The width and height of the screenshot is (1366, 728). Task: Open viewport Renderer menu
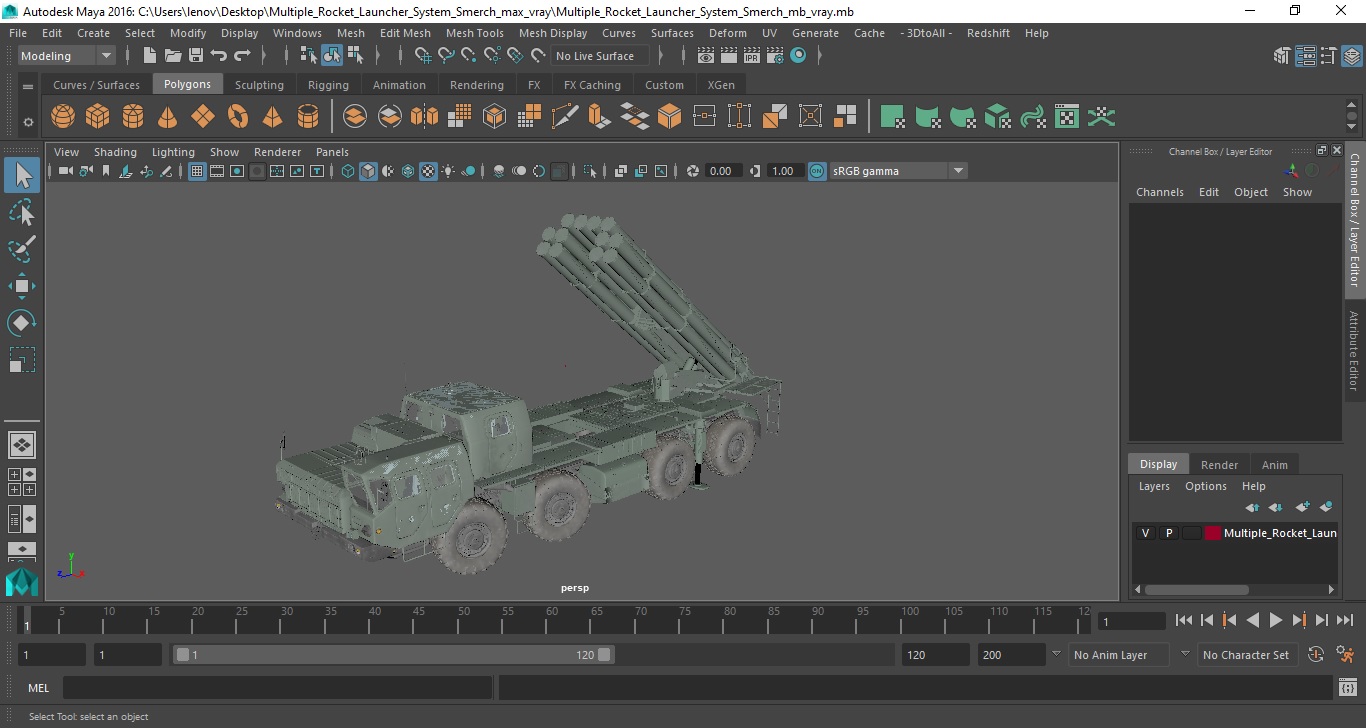[x=277, y=152]
